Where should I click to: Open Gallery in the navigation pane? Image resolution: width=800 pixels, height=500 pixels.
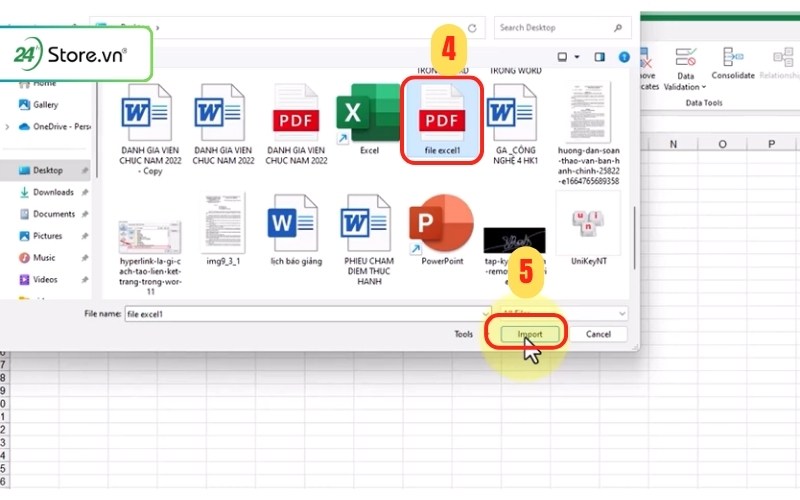coord(39,105)
